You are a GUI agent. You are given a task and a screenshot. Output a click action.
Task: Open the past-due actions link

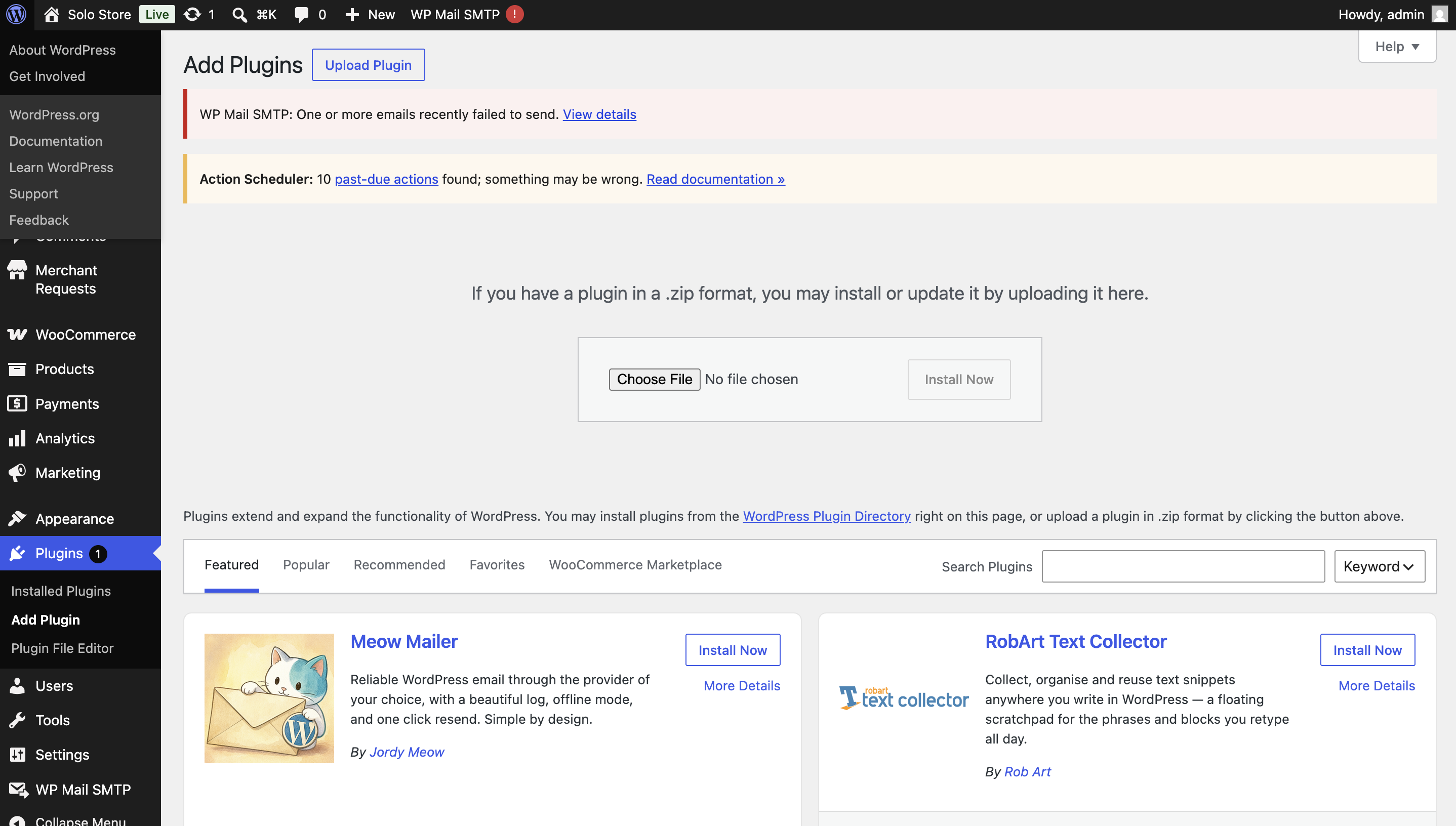coord(386,179)
